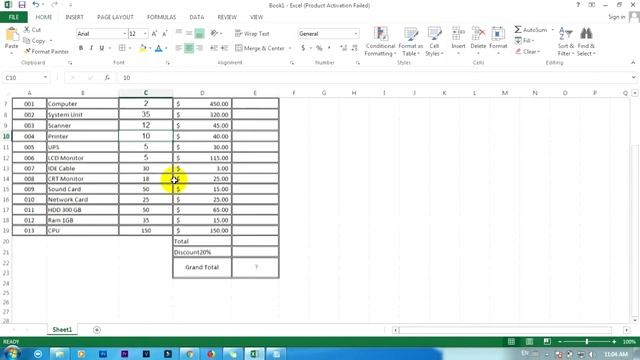
Task: Undo last action in Quick Access Toolbar
Action: pos(36,5)
